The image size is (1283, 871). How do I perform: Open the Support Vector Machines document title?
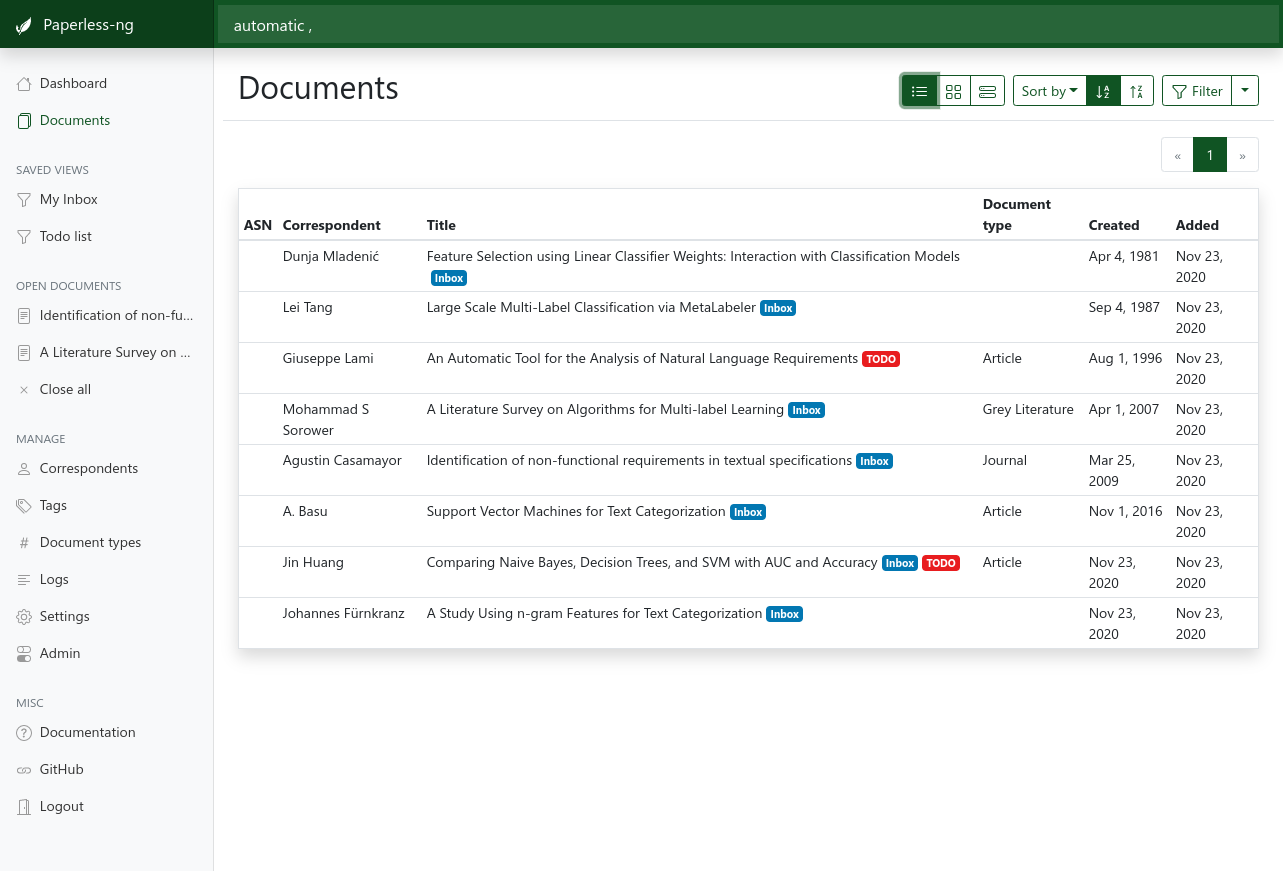tap(576, 511)
